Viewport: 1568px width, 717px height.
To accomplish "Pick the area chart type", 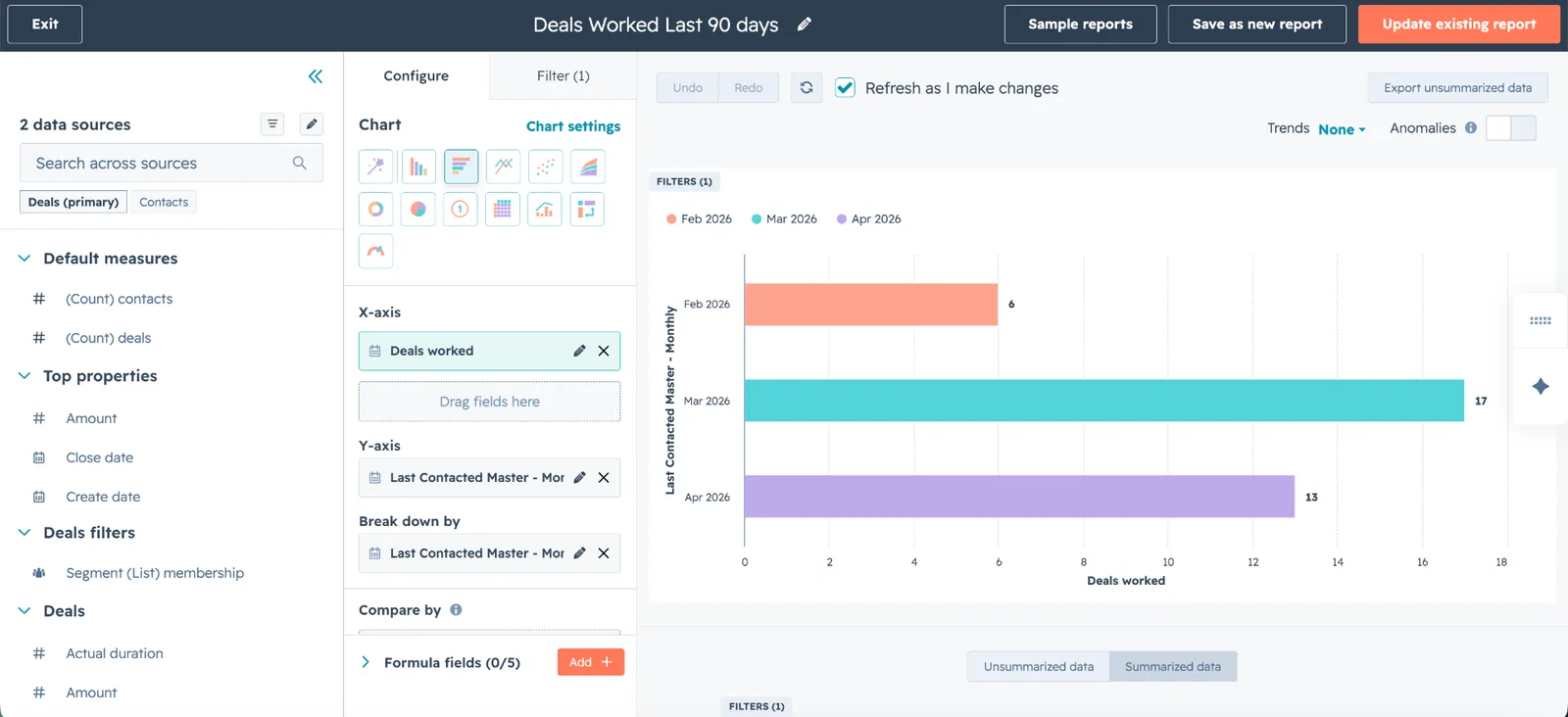I will [x=587, y=167].
